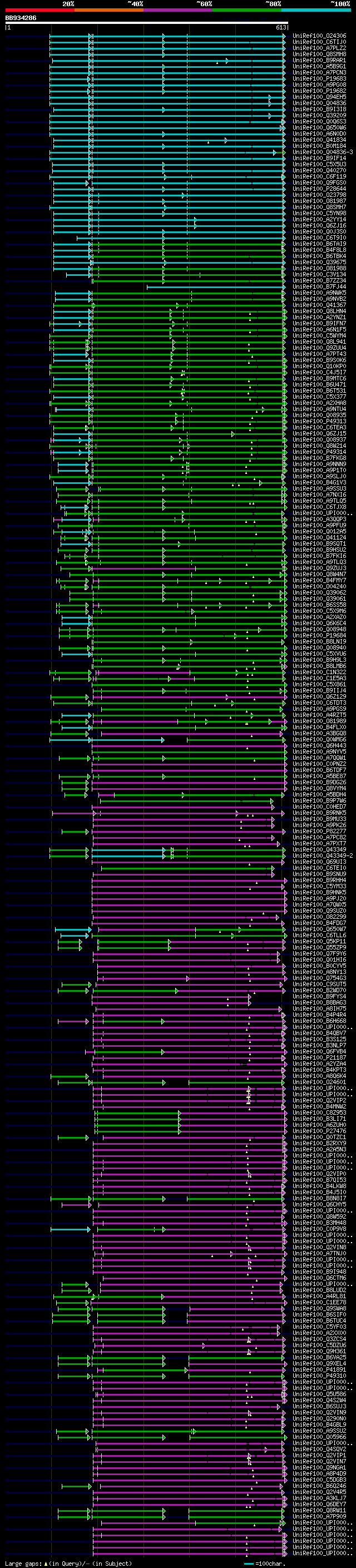Select the UniRef100_Q94EH5 label
Screen dimensions: 356x1568
(319, 97)
